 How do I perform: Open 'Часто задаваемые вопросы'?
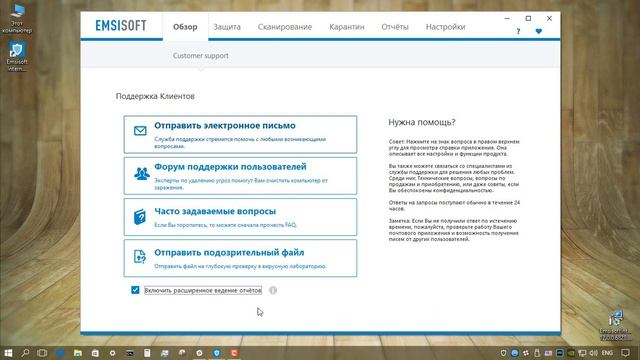[x=240, y=217]
